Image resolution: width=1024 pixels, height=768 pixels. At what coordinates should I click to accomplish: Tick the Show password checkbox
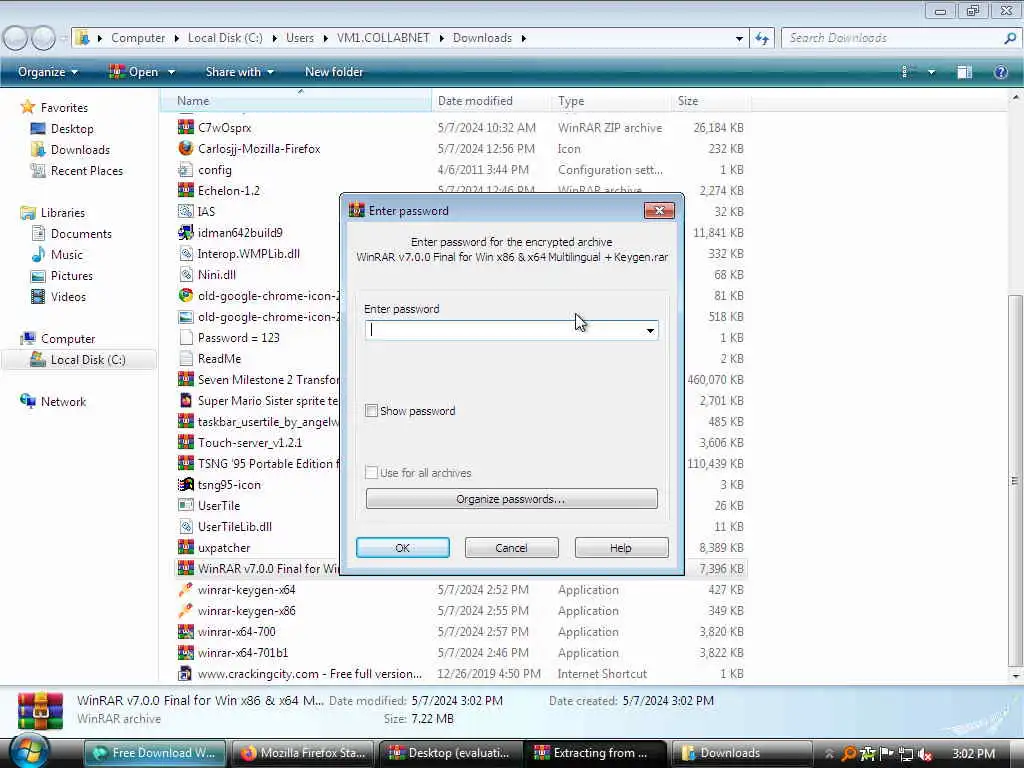point(372,411)
